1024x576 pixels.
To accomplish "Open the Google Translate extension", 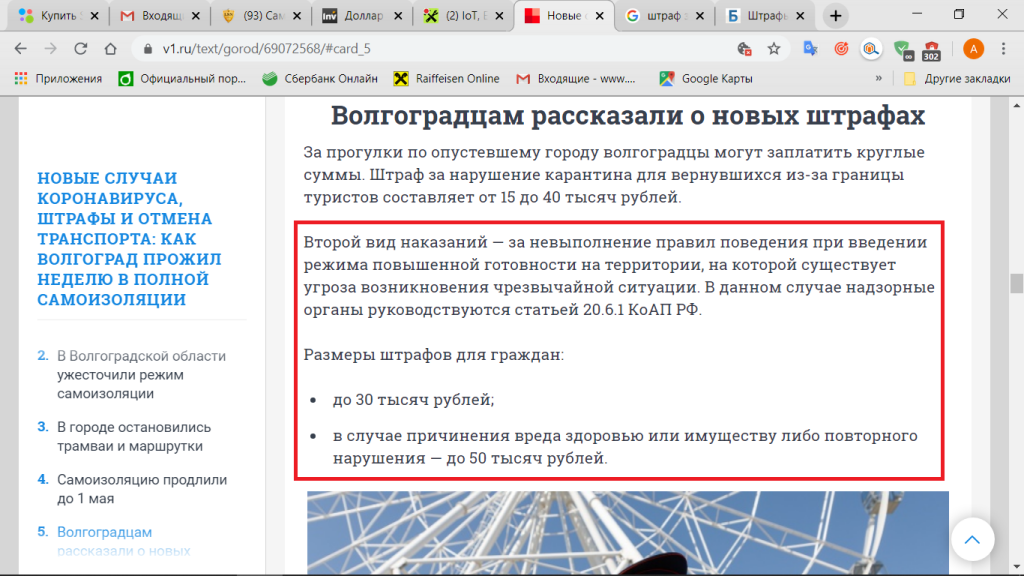I will click(809, 48).
